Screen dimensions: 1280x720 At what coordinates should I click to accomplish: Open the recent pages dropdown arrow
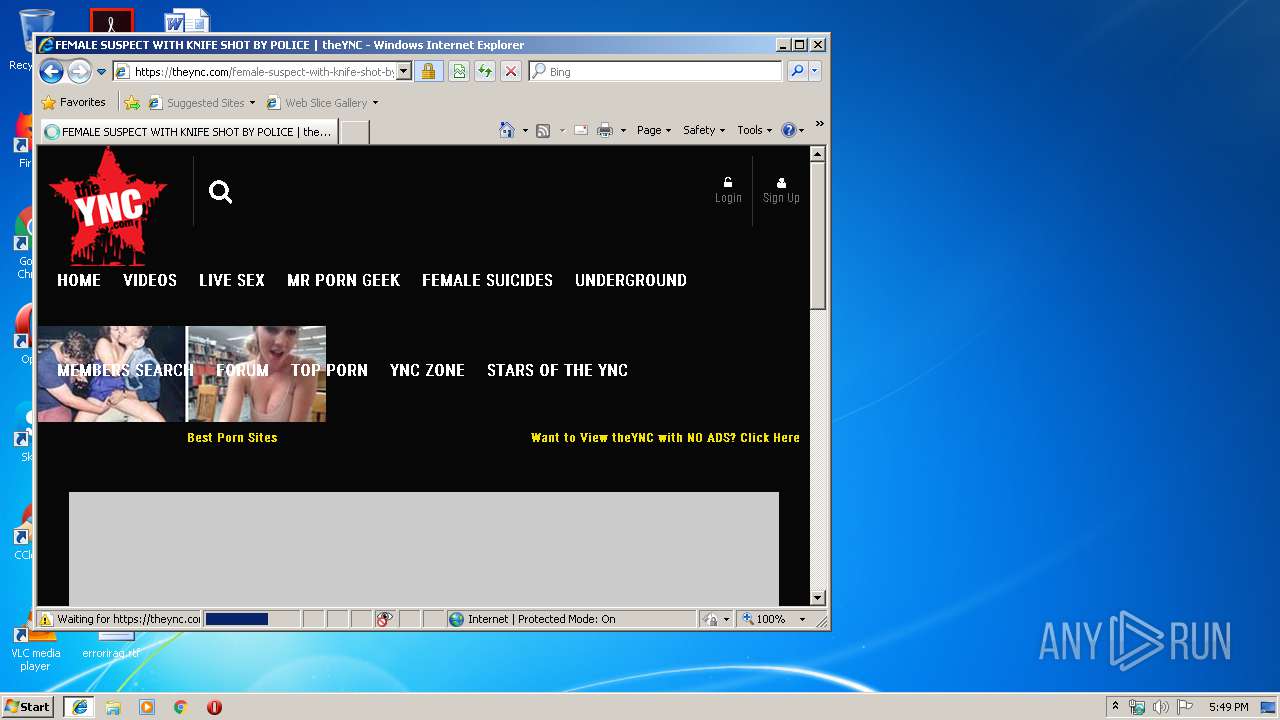pyautogui.click(x=101, y=72)
